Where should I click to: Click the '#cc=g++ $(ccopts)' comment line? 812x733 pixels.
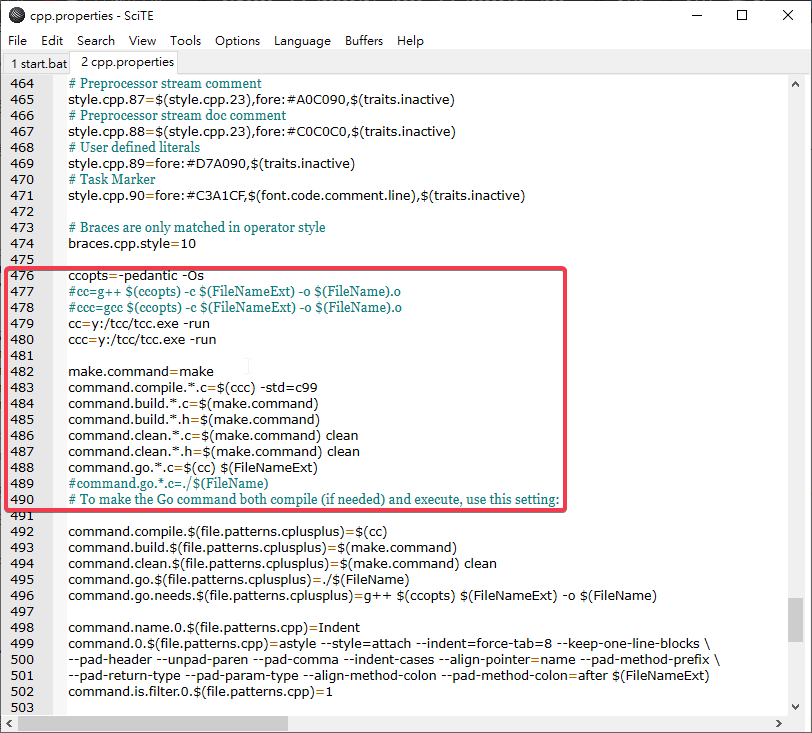click(235, 292)
